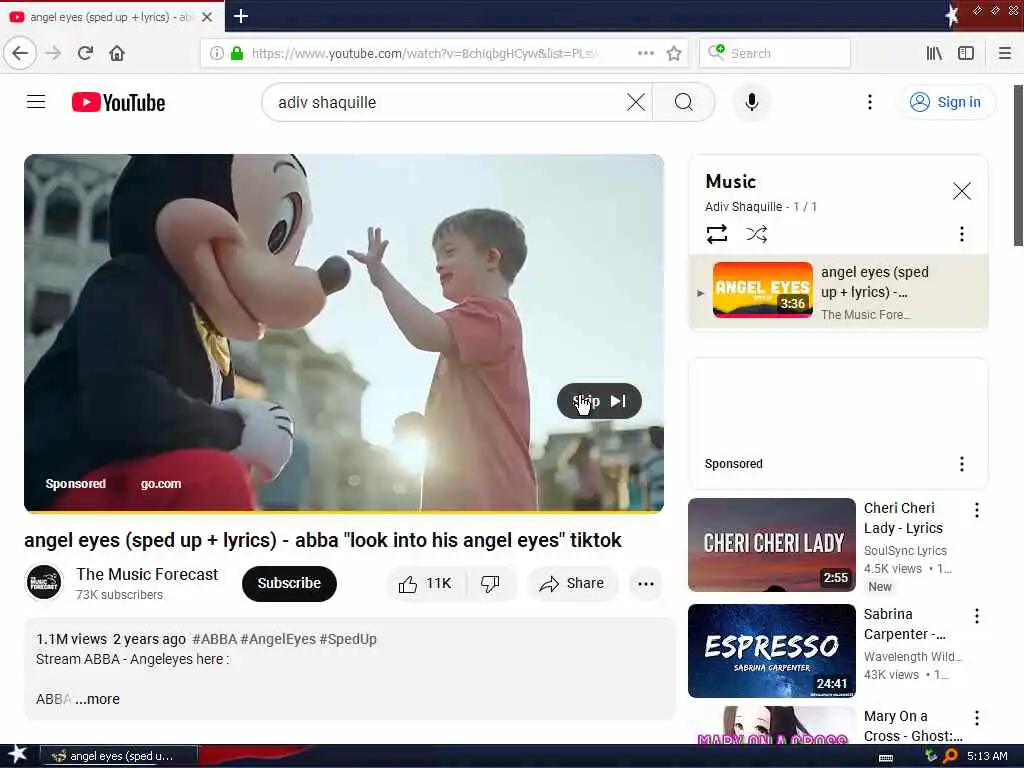This screenshot has width=1024, height=768.
Task: Open a new browser tab with plus
Action: pos(241,16)
